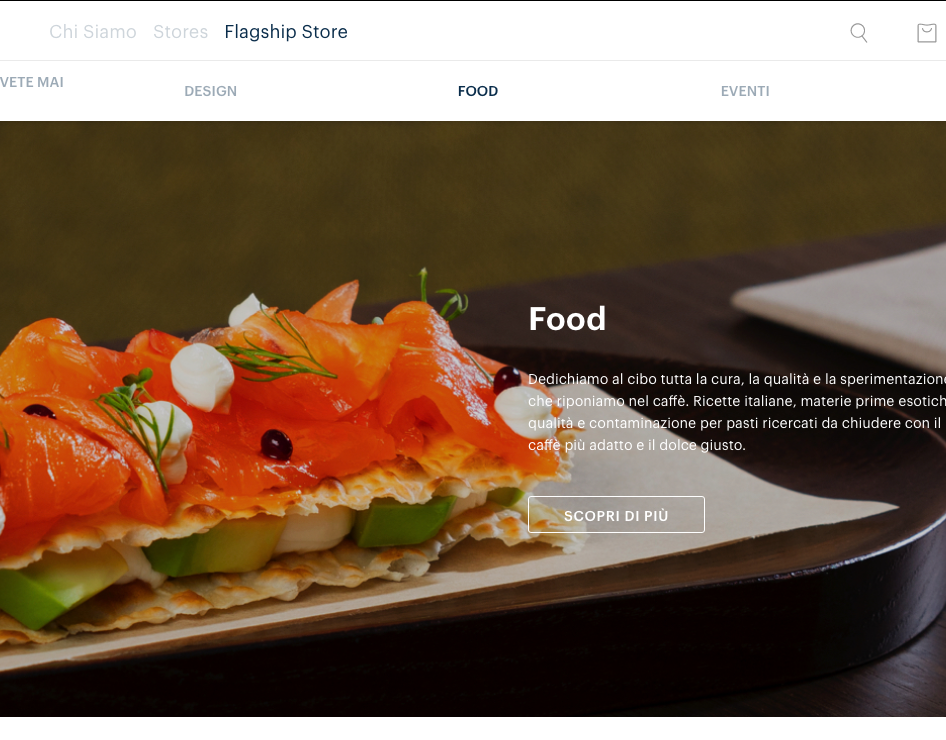The height and width of the screenshot is (740, 946).
Task: Go to the Chi Siamo page
Action: tap(93, 31)
